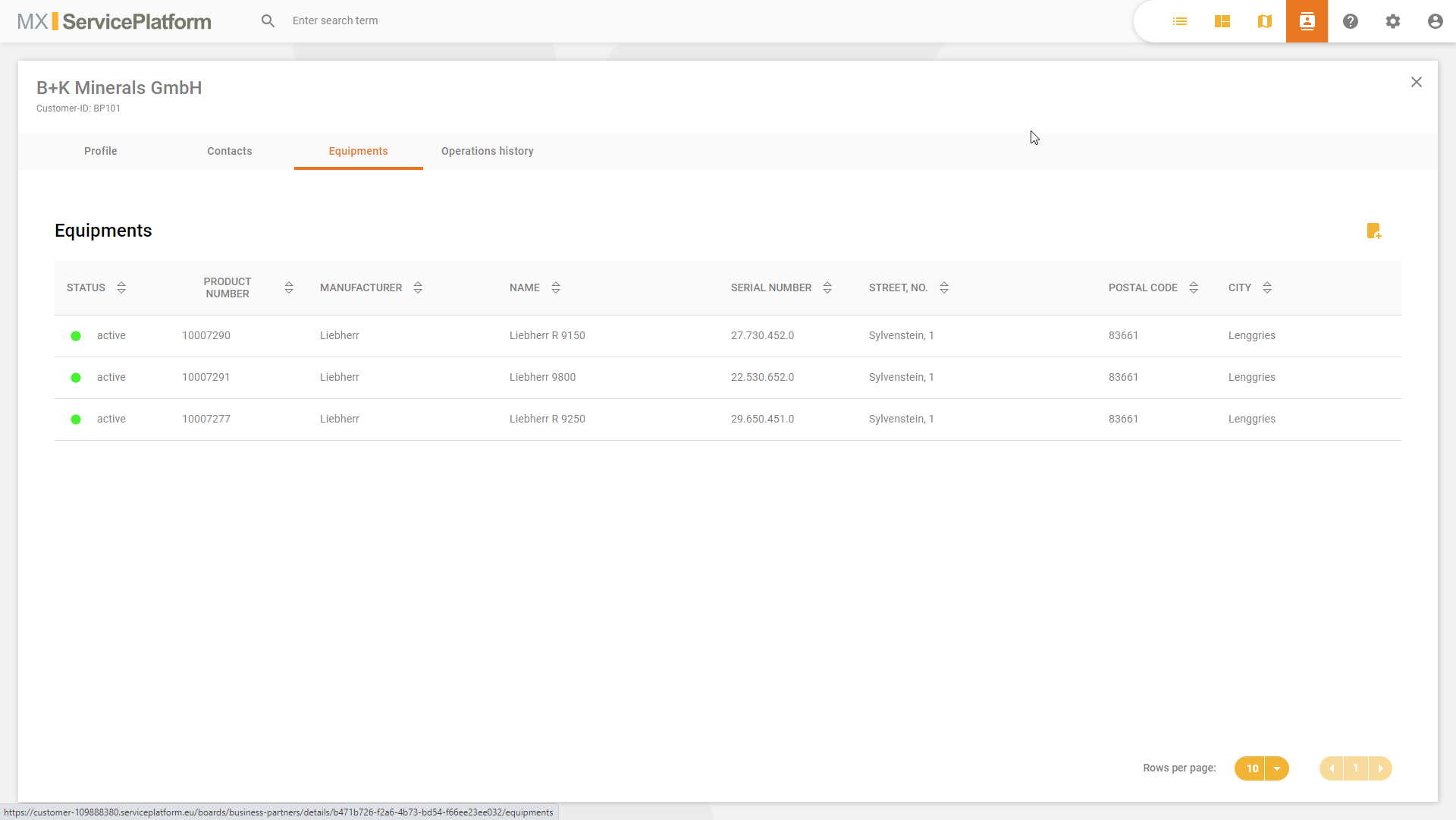Open the settings gear icon
Screen dimensions: 1456x820
click(1393, 21)
